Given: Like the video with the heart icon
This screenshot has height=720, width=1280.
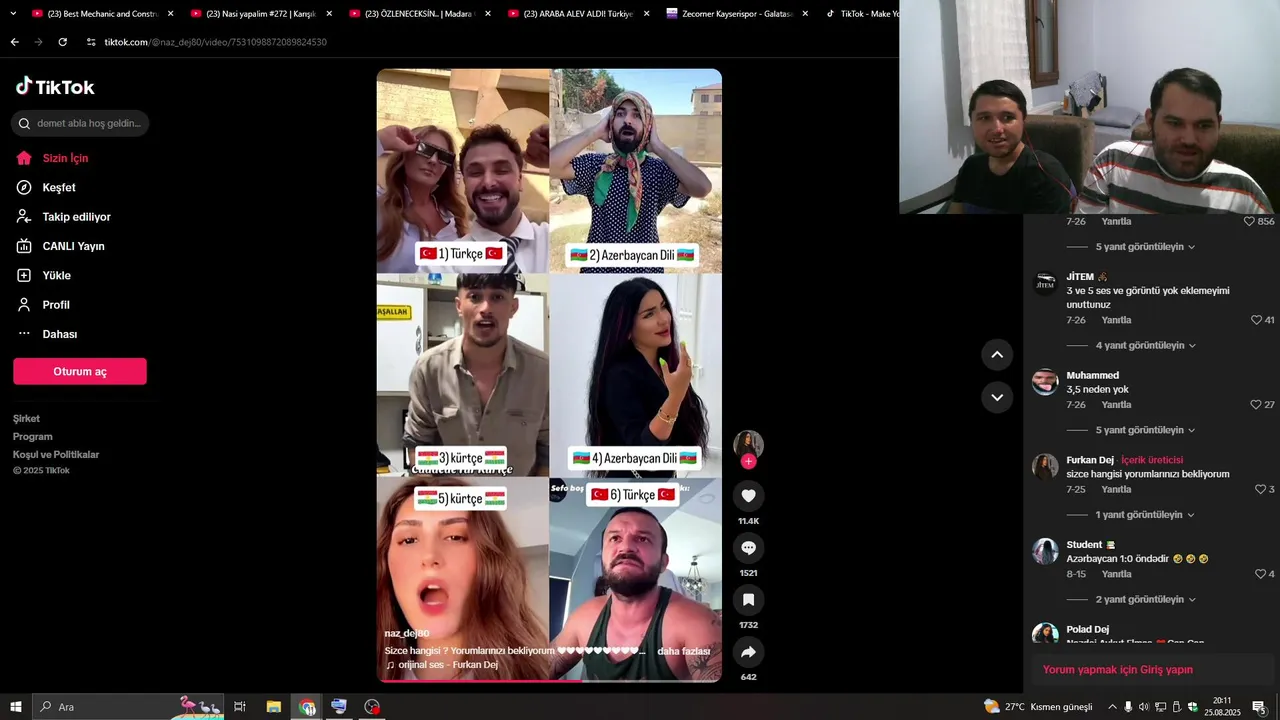Looking at the screenshot, I should click(748, 495).
